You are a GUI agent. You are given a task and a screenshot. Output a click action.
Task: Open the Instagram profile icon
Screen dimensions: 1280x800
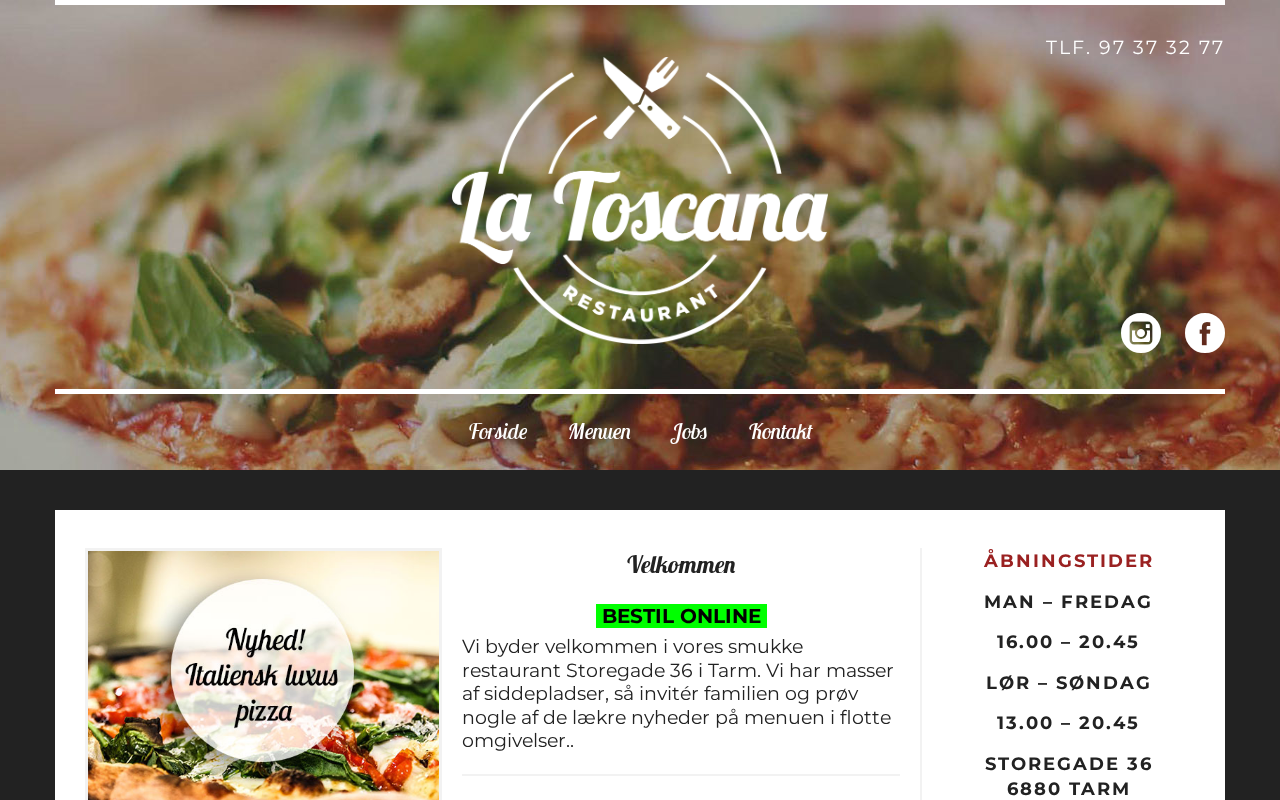pyautogui.click(x=1141, y=333)
